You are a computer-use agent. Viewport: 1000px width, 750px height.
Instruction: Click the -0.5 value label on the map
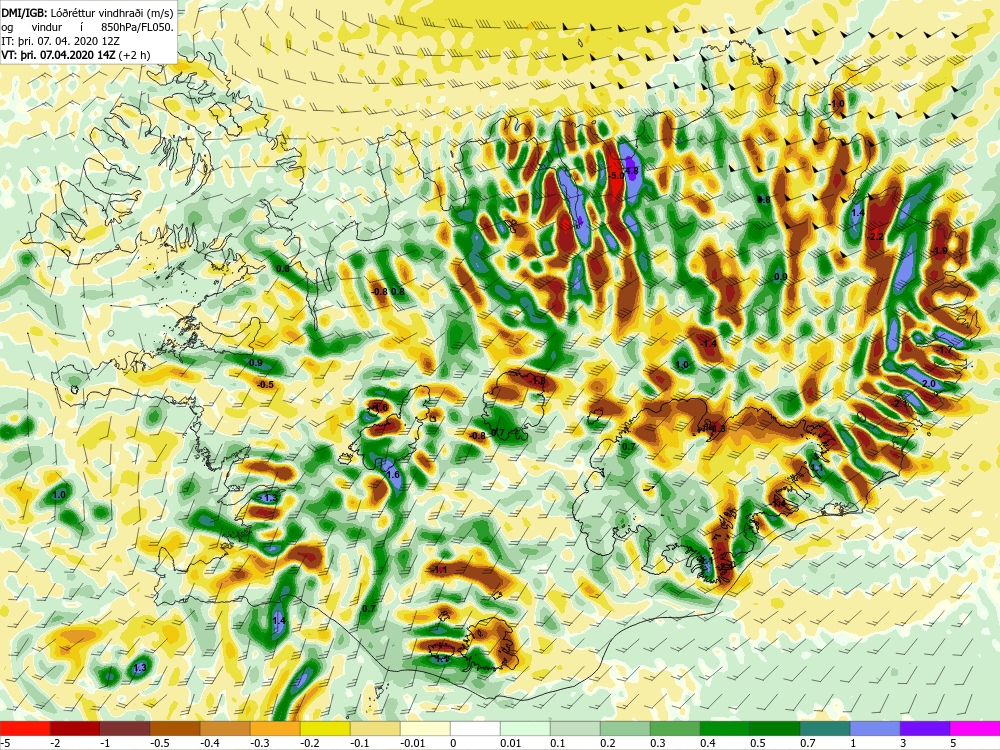265,385
